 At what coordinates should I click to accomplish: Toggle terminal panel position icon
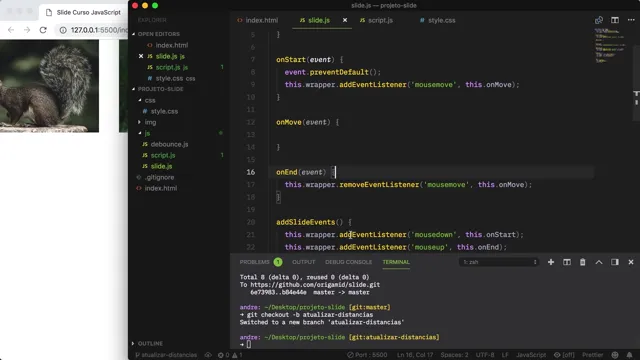coord(615,262)
